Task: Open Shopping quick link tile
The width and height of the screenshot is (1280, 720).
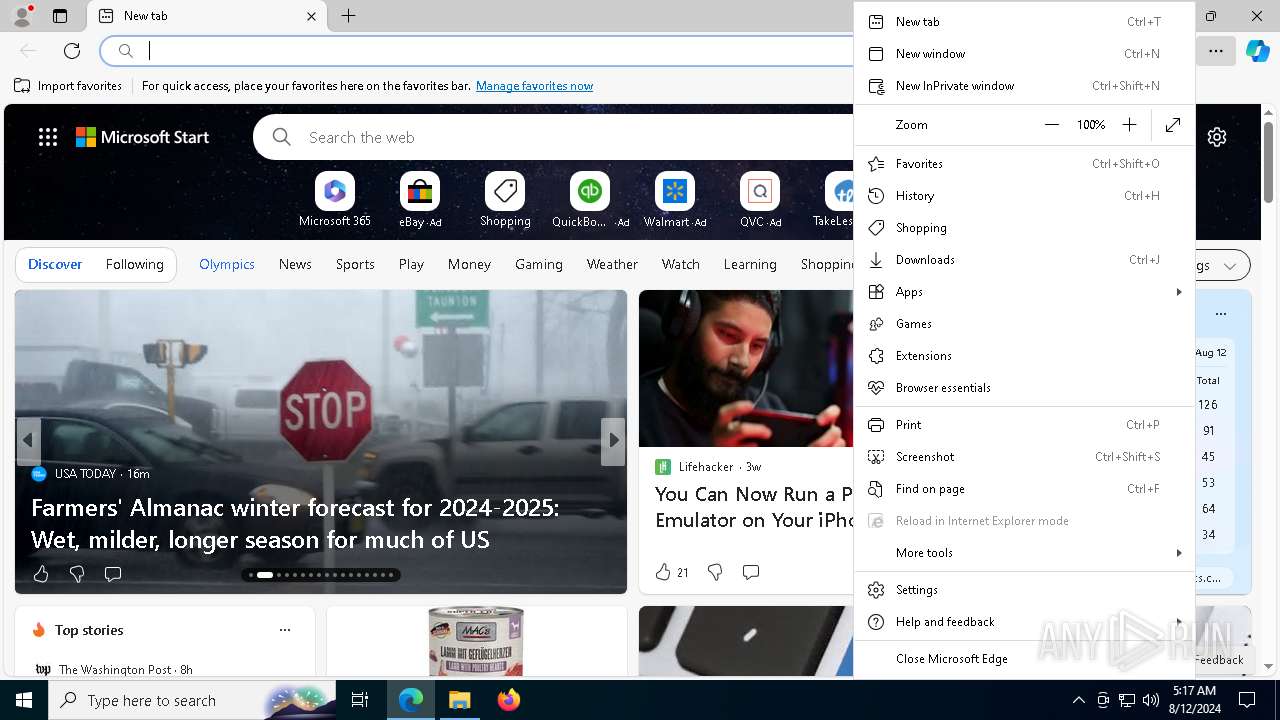Action: click(505, 200)
